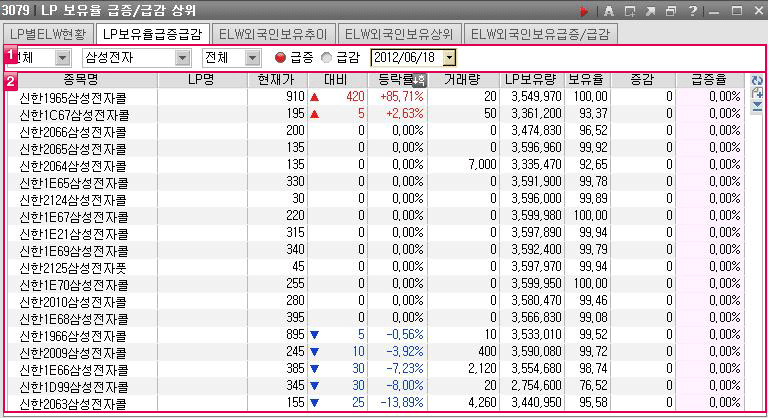Viewport: 768px width, 418px height.
Task: Click the LP holding amount 3,549,970
Action: (536, 97)
